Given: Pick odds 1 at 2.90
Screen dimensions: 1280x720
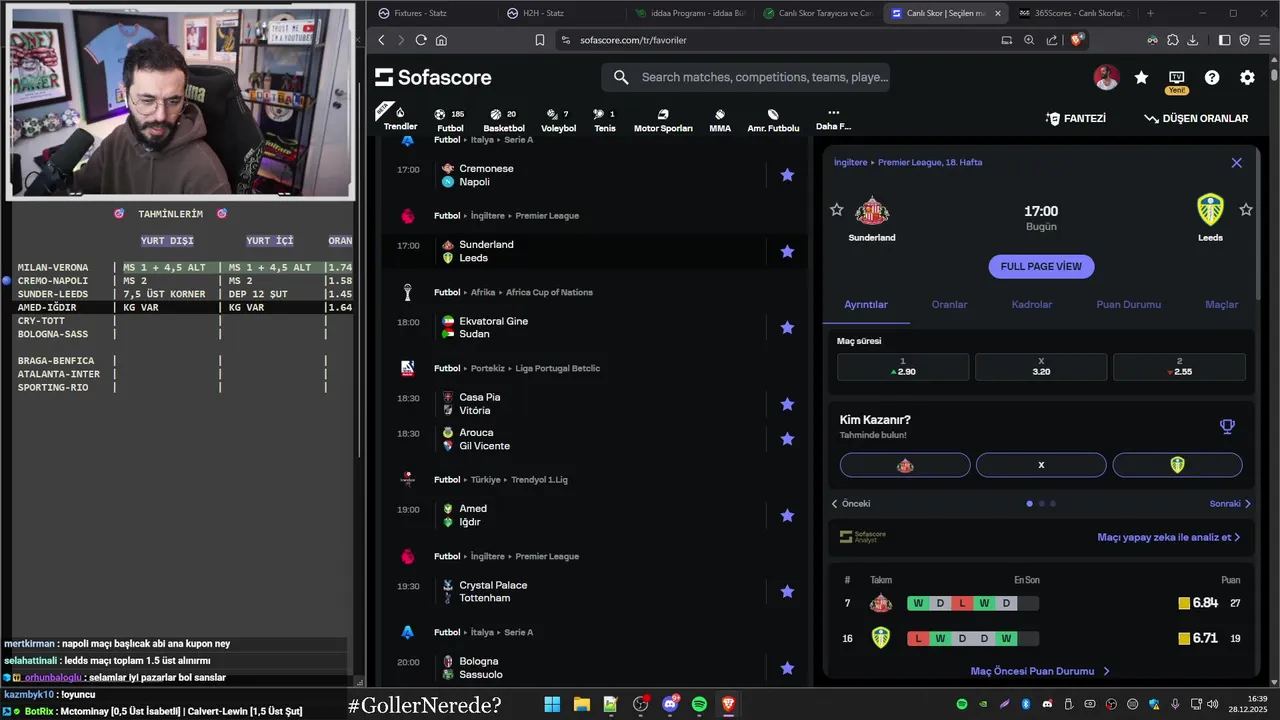Looking at the screenshot, I should [x=903, y=367].
